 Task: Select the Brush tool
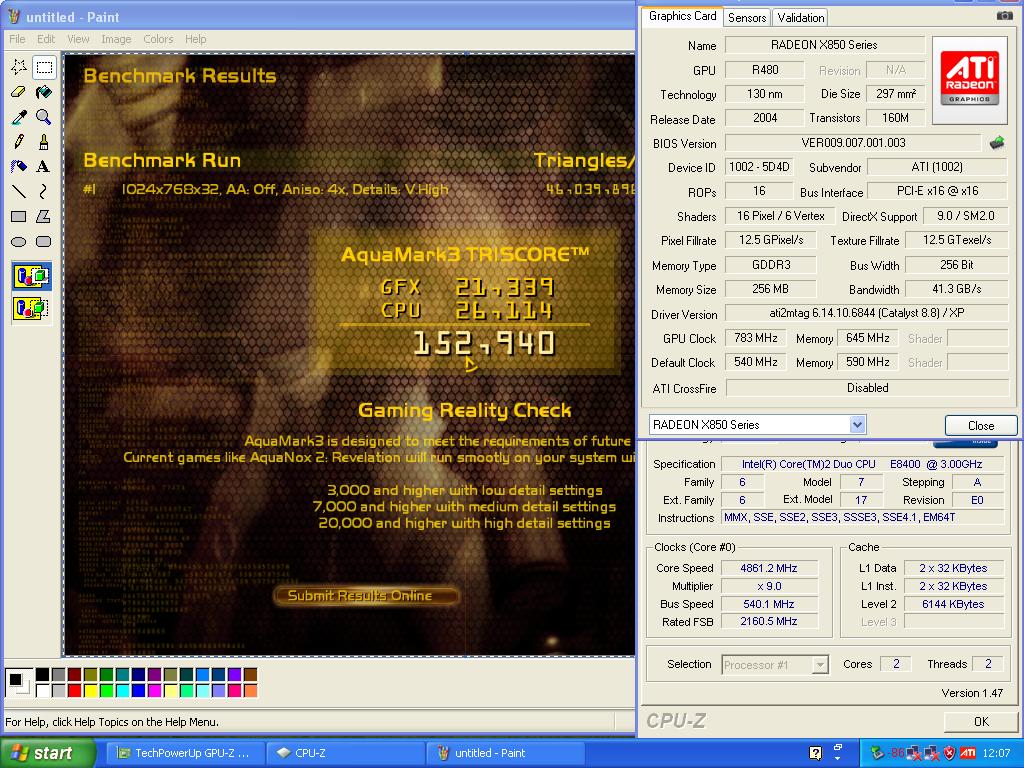click(44, 142)
